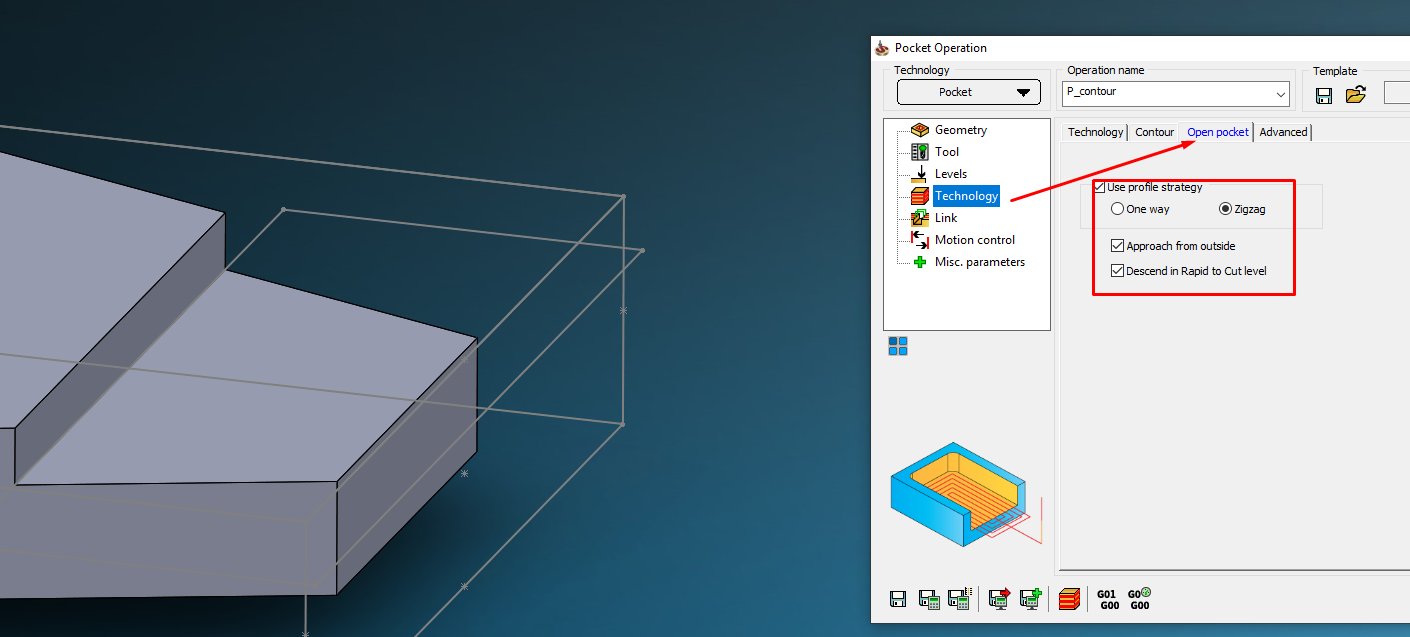Click the Save icon in the bottom toolbar

tap(898, 599)
